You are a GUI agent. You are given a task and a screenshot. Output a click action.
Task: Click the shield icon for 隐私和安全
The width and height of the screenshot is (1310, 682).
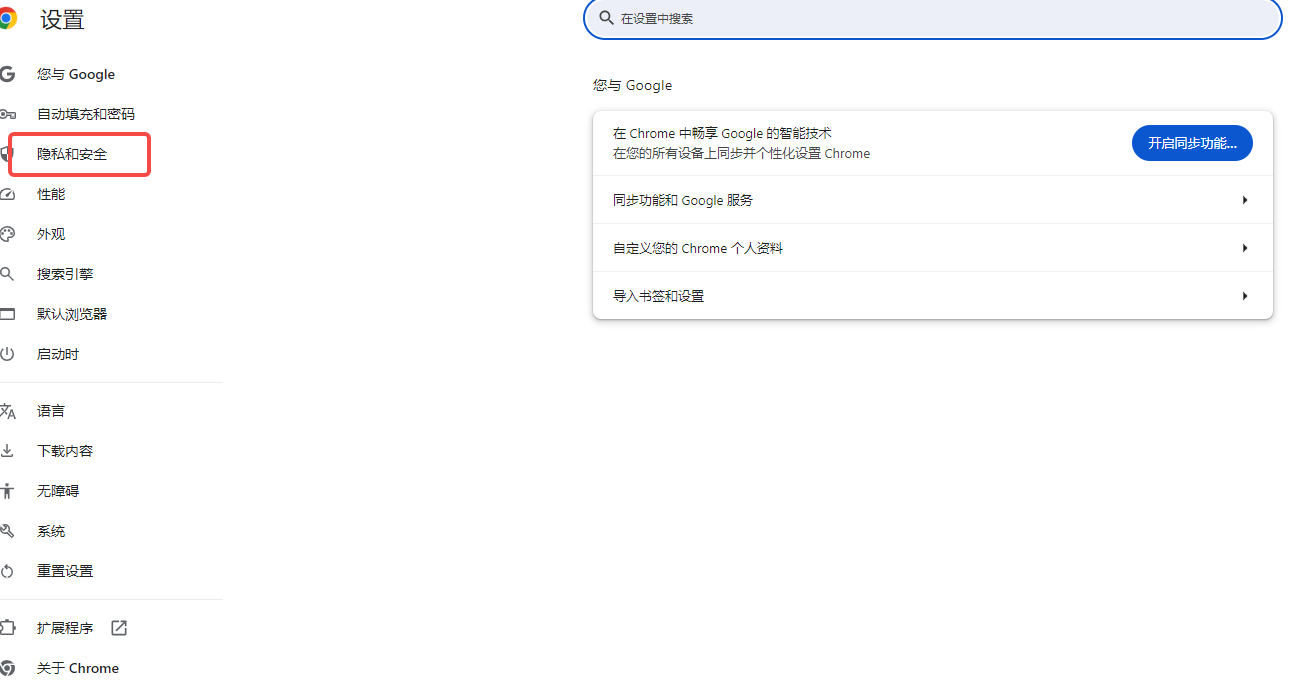(6, 154)
